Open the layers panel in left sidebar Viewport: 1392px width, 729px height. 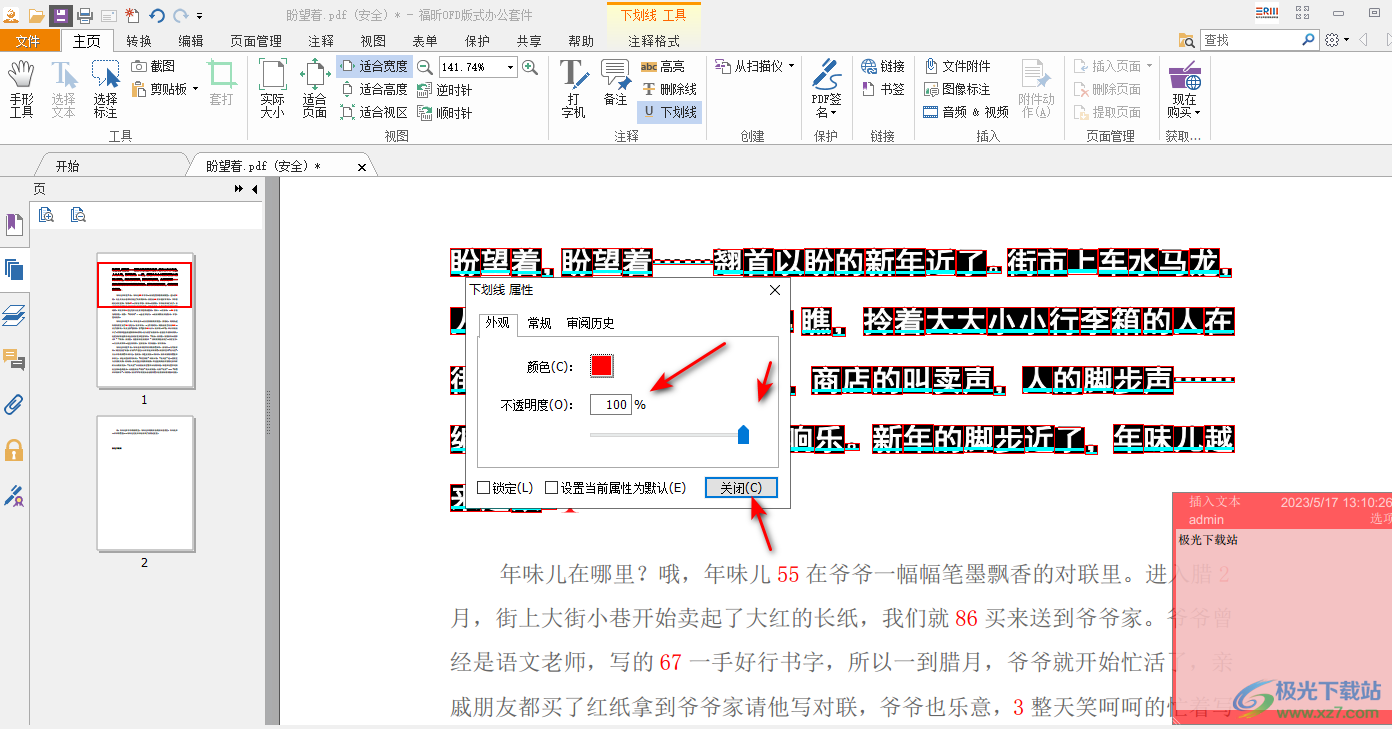click(x=14, y=316)
